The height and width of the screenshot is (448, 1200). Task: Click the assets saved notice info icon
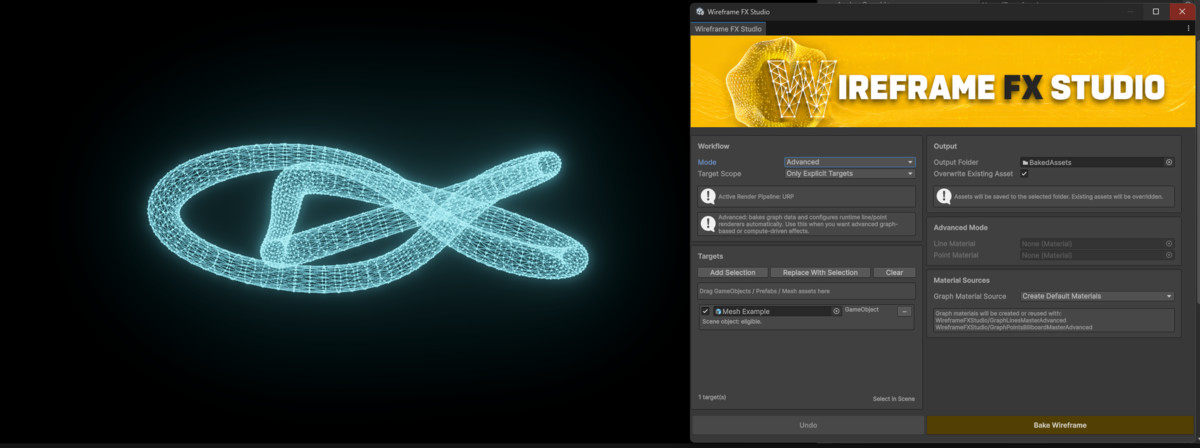[943, 197]
